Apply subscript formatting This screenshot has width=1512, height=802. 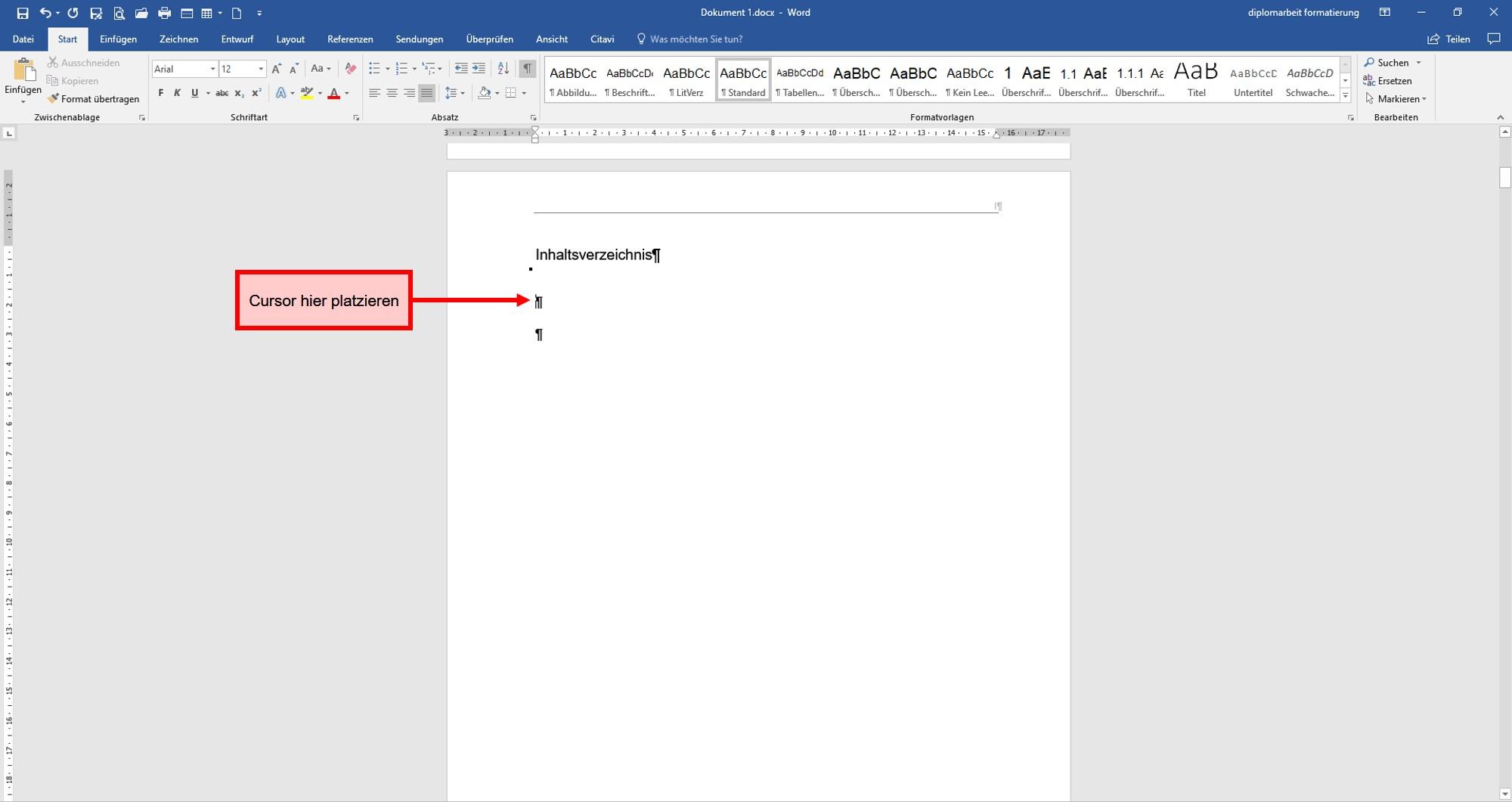[239, 93]
